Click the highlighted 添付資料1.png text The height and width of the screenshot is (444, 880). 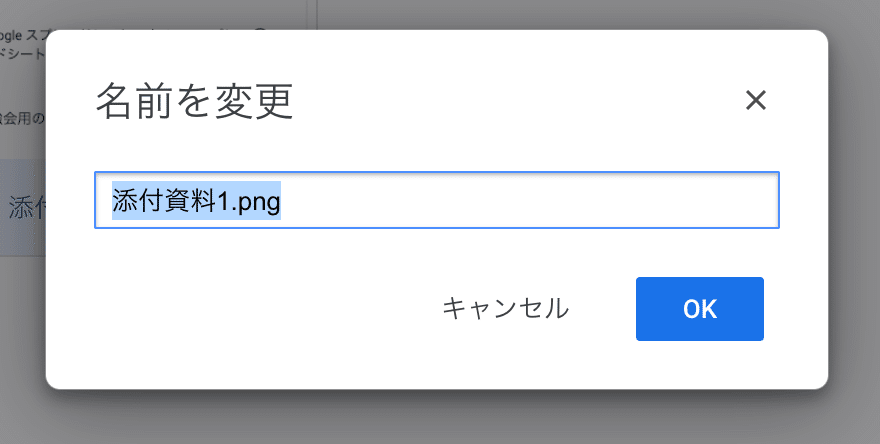coord(196,200)
